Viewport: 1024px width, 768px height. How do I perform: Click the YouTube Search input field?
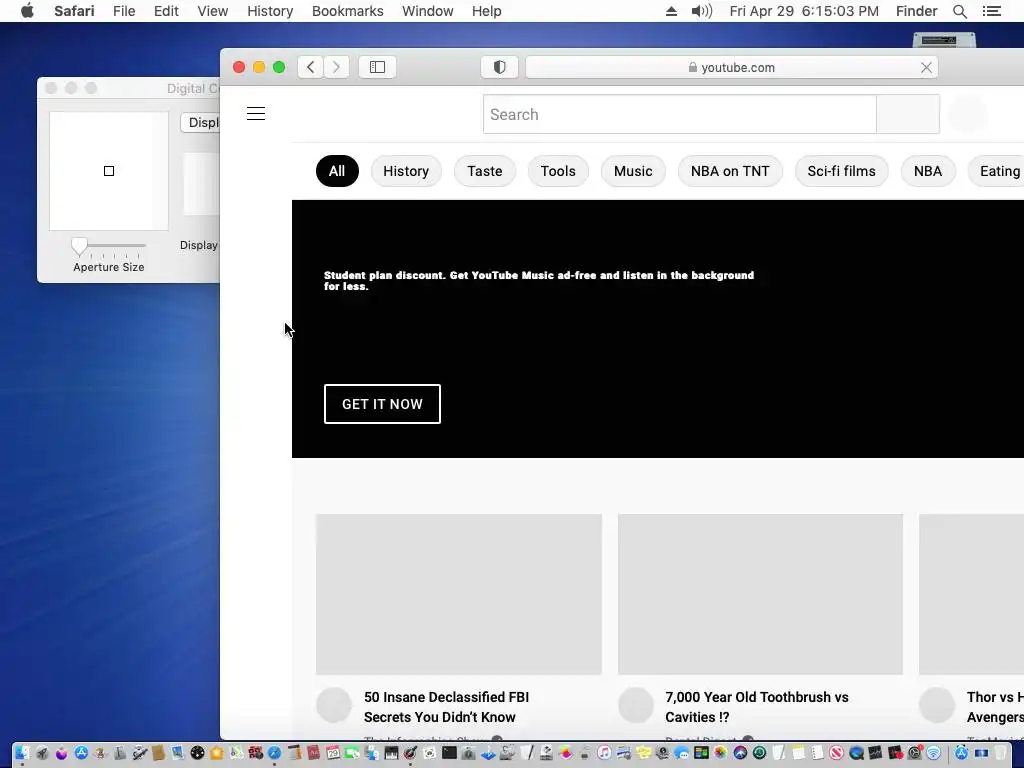(x=679, y=114)
